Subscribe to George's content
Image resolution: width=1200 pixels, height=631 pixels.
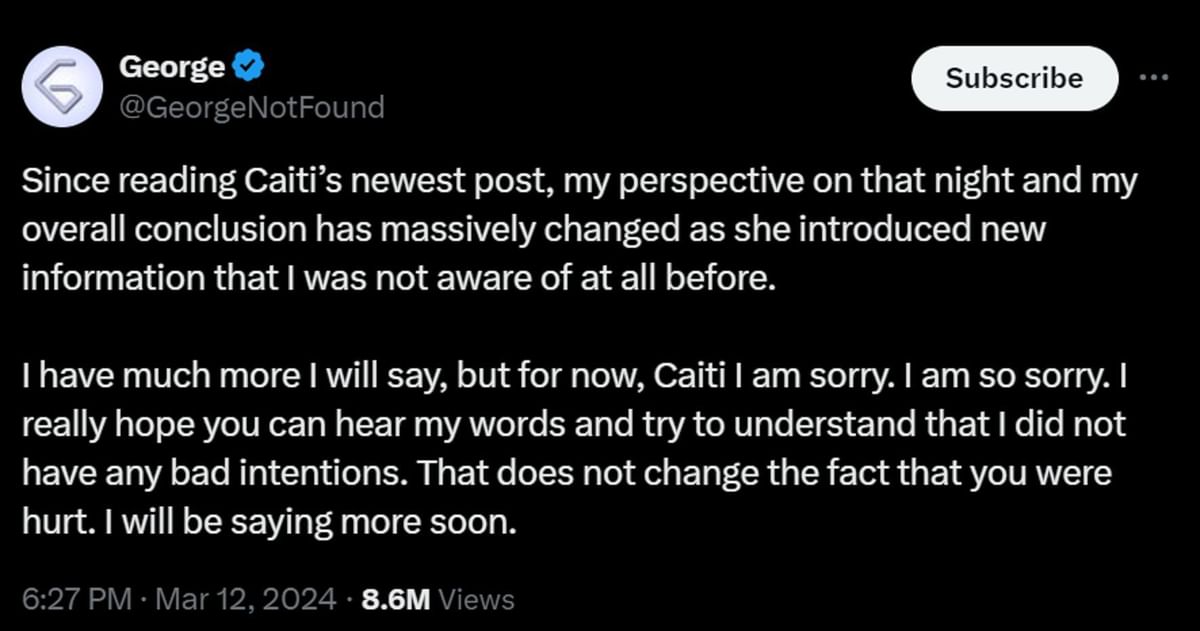click(1014, 79)
